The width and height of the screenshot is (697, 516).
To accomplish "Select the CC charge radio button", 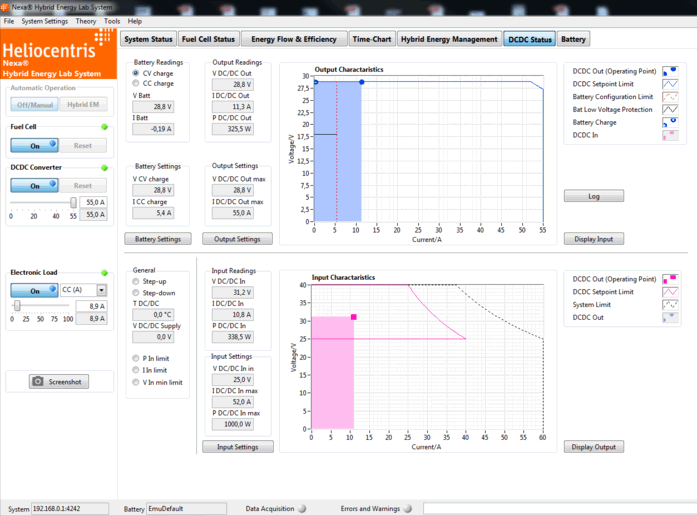I will click(x=136, y=84).
